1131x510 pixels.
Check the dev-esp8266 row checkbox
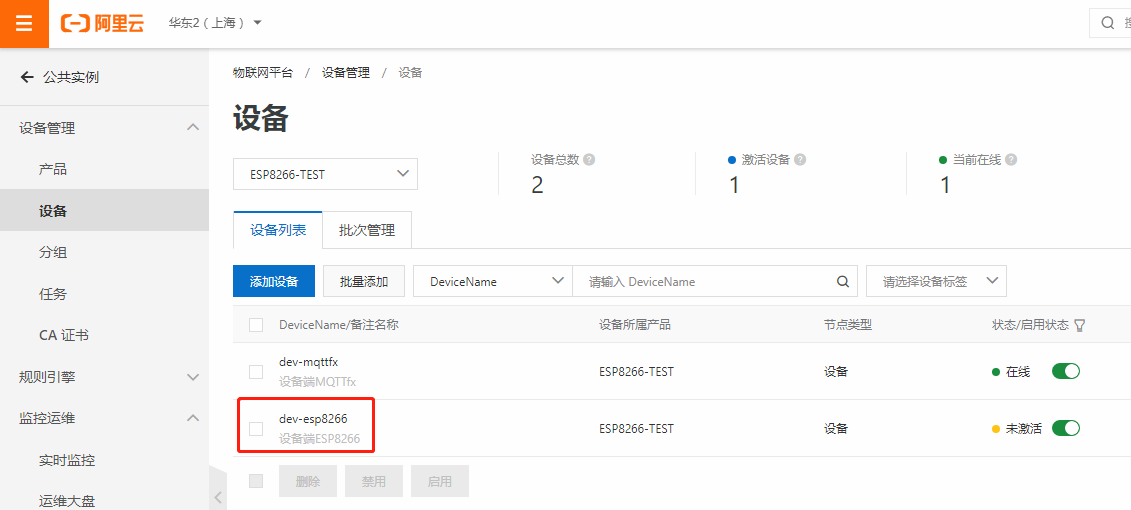pos(256,428)
